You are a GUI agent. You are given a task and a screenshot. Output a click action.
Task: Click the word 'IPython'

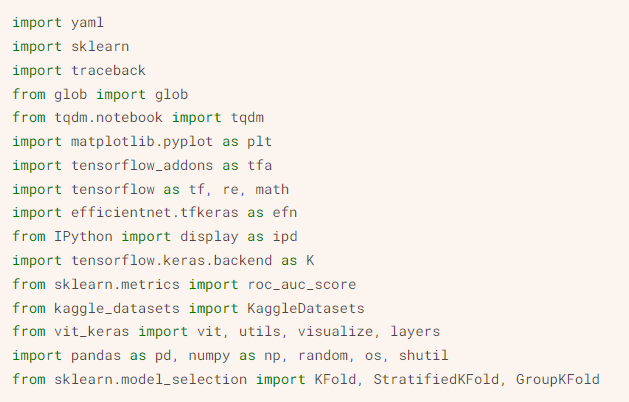[82, 238]
